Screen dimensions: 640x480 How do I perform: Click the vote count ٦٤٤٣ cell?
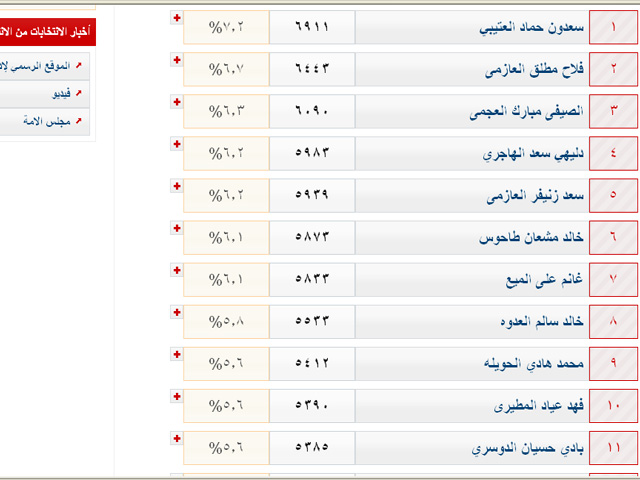(311, 70)
